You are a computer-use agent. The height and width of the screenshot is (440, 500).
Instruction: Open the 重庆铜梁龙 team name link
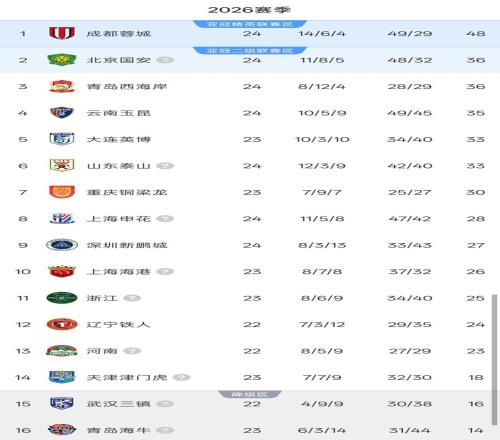coord(127,192)
